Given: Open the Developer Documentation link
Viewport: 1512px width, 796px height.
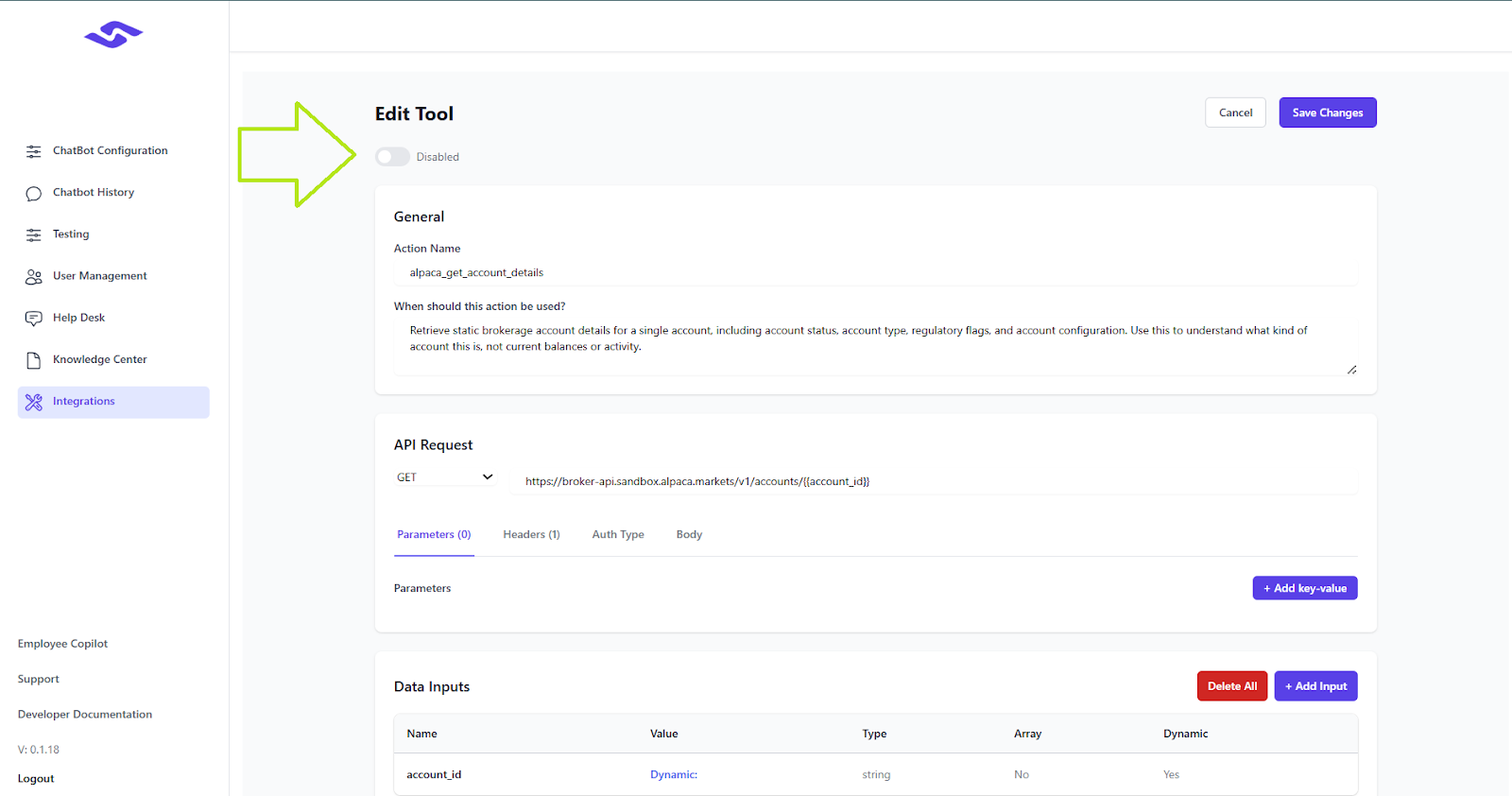Looking at the screenshot, I should [x=85, y=715].
